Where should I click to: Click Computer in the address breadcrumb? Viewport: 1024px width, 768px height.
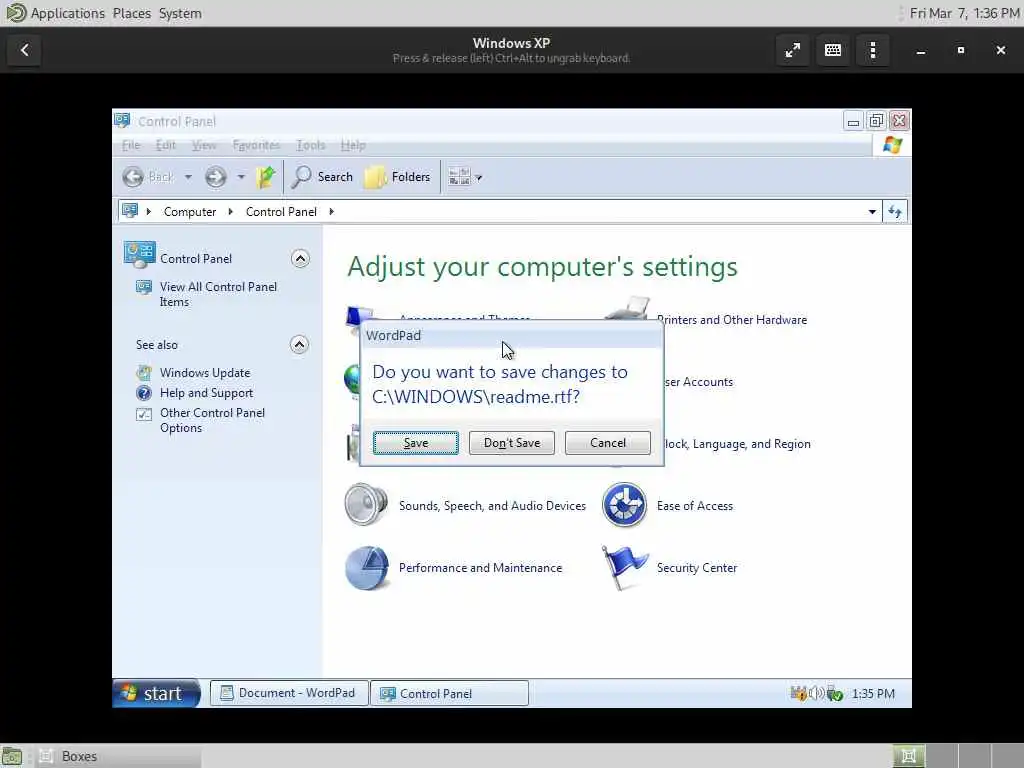[x=190, y=212]
